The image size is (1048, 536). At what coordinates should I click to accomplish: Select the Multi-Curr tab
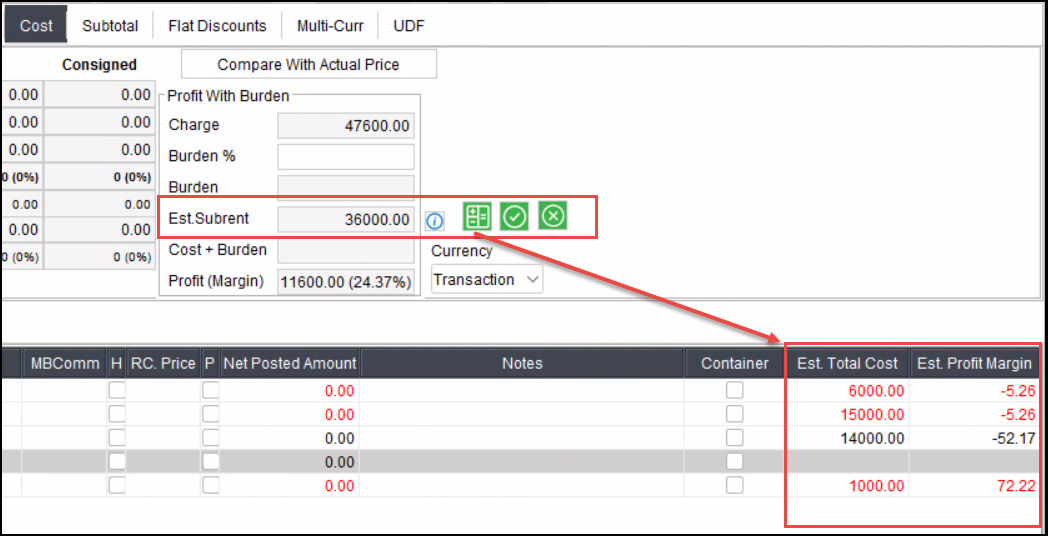click(x=330, y=25)
